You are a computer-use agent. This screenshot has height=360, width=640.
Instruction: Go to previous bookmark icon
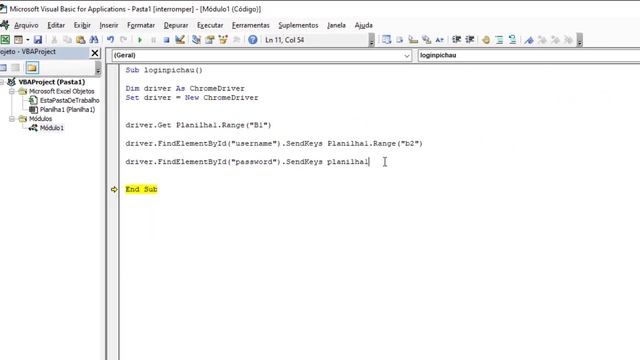556,40
